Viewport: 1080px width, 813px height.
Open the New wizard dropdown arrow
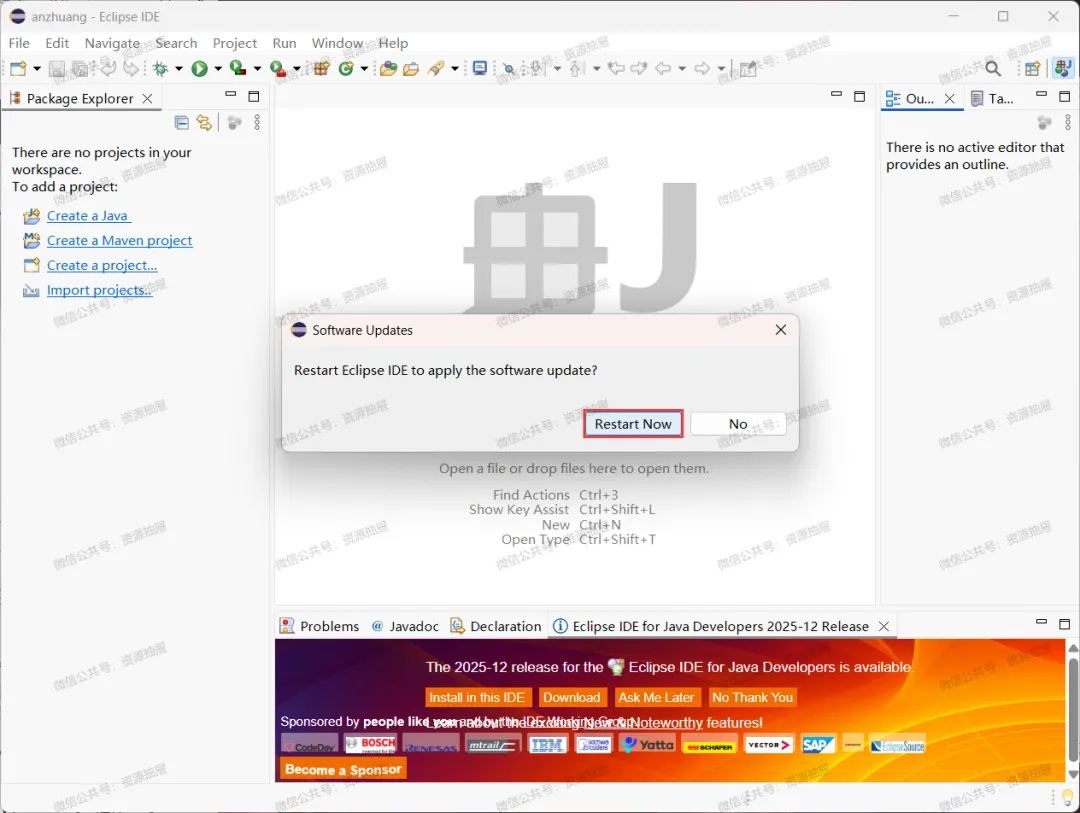pyautogui.click(x=37, y=69)
